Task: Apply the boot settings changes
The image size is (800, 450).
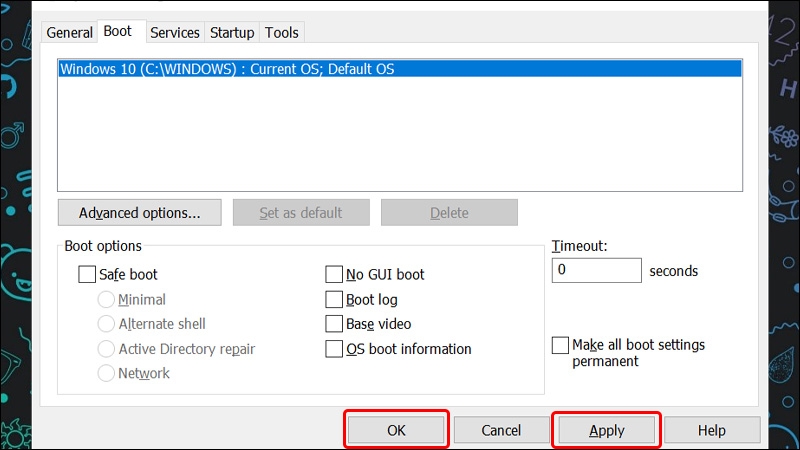Action: 607,430
